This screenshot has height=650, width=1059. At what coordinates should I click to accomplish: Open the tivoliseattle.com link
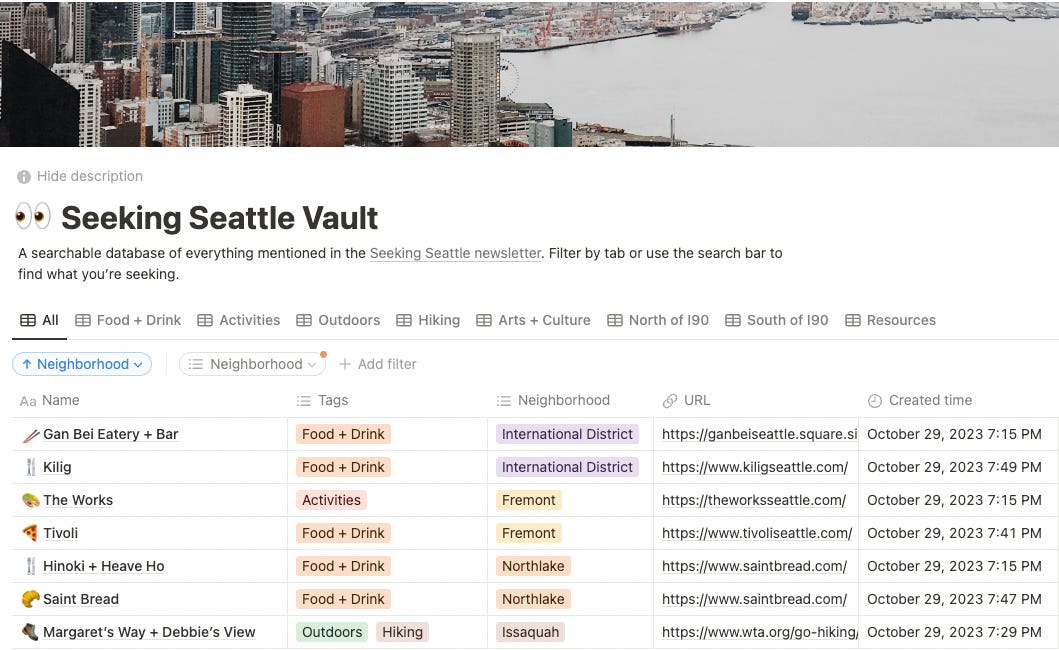tap(757, 534)
